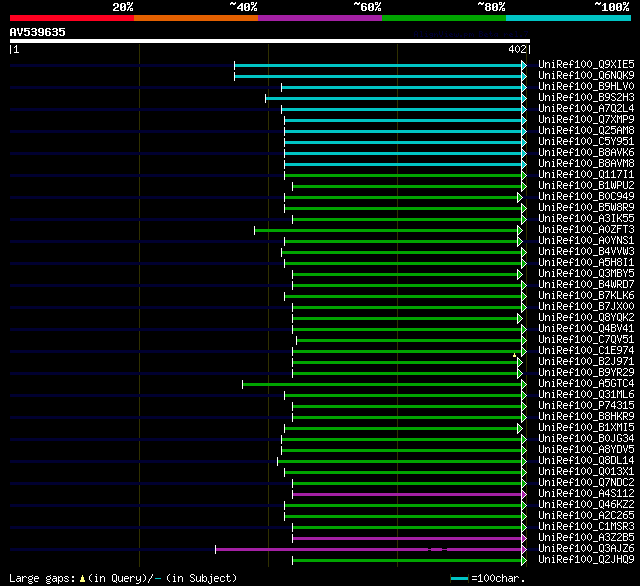The image size is (640, 586).
Task: Click the UniRef100_P74315 subject label
Action: pos(586,406)
